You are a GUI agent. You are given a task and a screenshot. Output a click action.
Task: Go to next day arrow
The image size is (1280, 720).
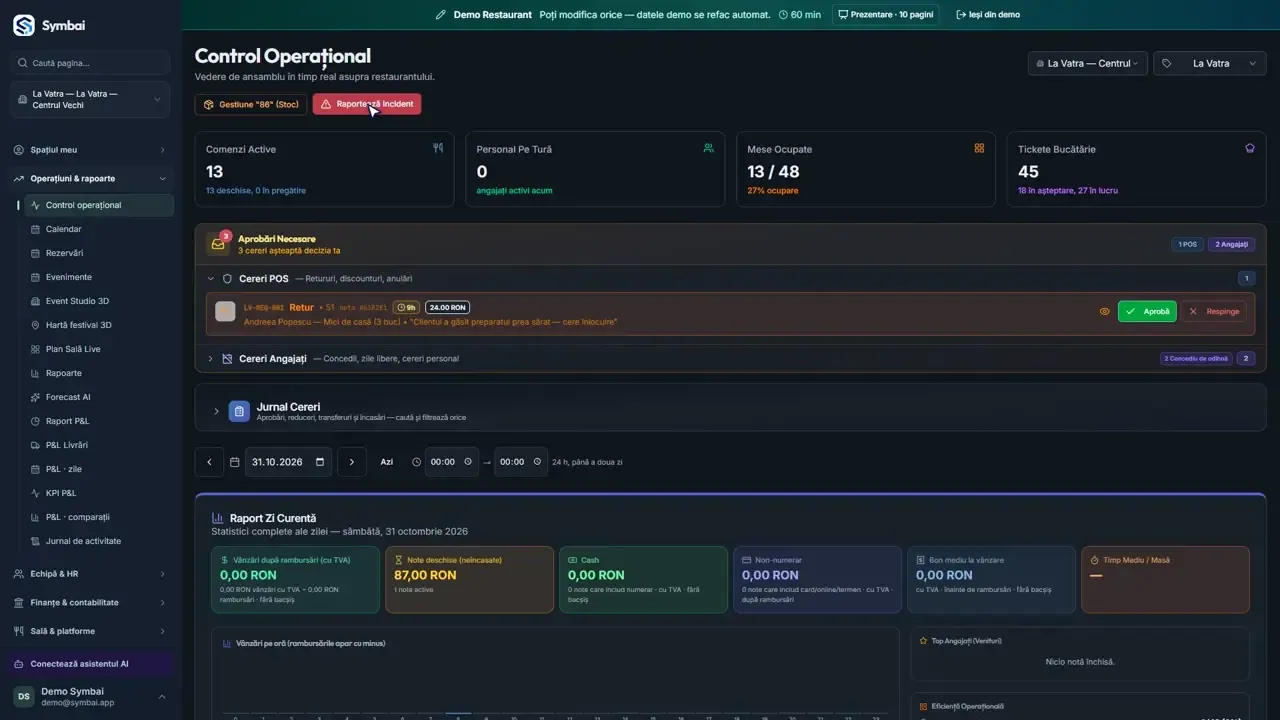[x=352, y=462]
